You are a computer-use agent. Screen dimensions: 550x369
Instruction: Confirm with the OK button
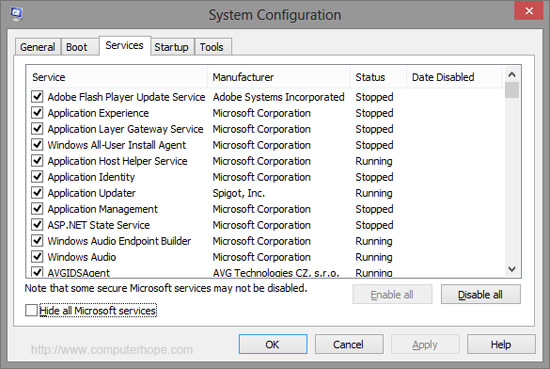coord(273,344)
